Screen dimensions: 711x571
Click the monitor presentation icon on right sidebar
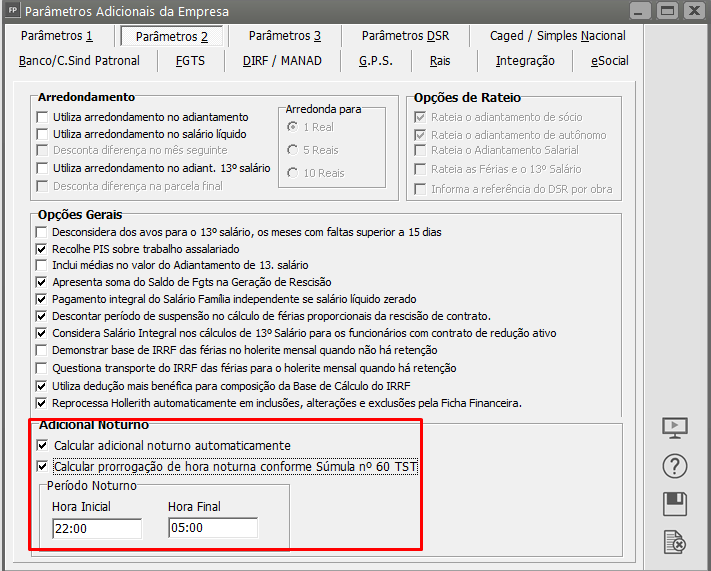(676, 428)
